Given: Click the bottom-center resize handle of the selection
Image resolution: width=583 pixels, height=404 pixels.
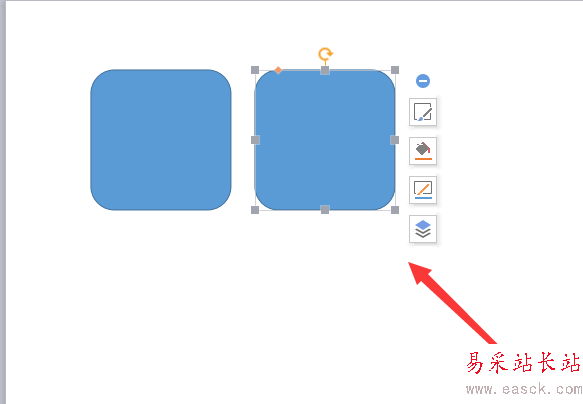Looking at the screenshot, I should point(325,210).
